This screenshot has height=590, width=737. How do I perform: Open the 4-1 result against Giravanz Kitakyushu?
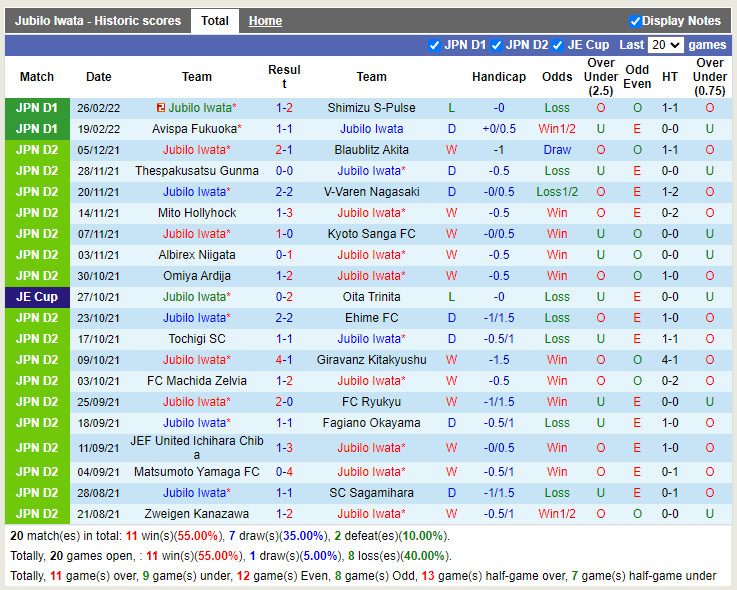[284, 360]
